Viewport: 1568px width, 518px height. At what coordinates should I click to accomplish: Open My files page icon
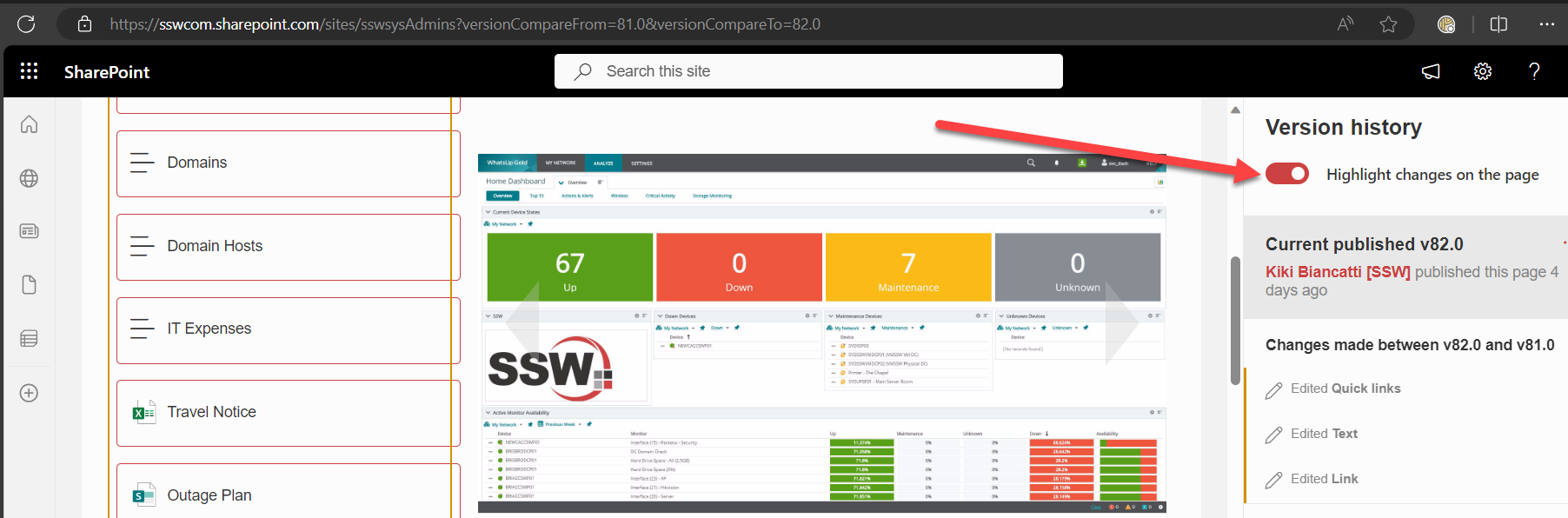29,285
